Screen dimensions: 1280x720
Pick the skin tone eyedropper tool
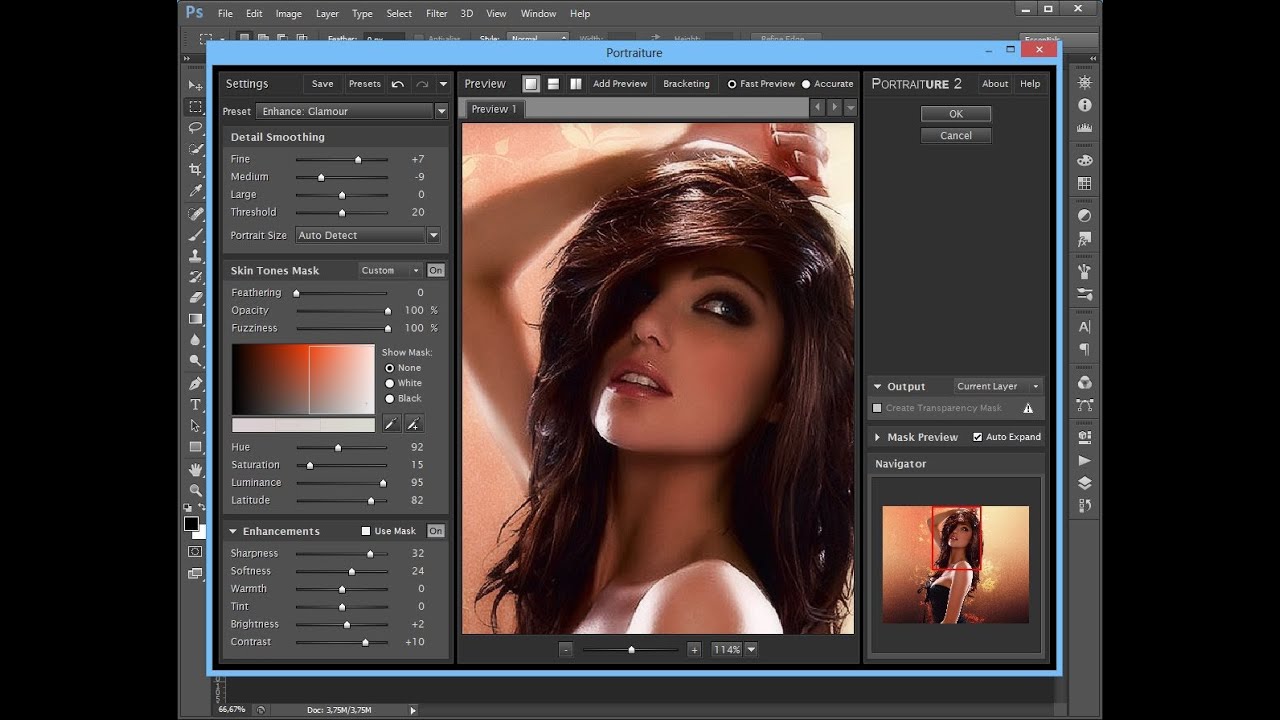tap(392, 424)
